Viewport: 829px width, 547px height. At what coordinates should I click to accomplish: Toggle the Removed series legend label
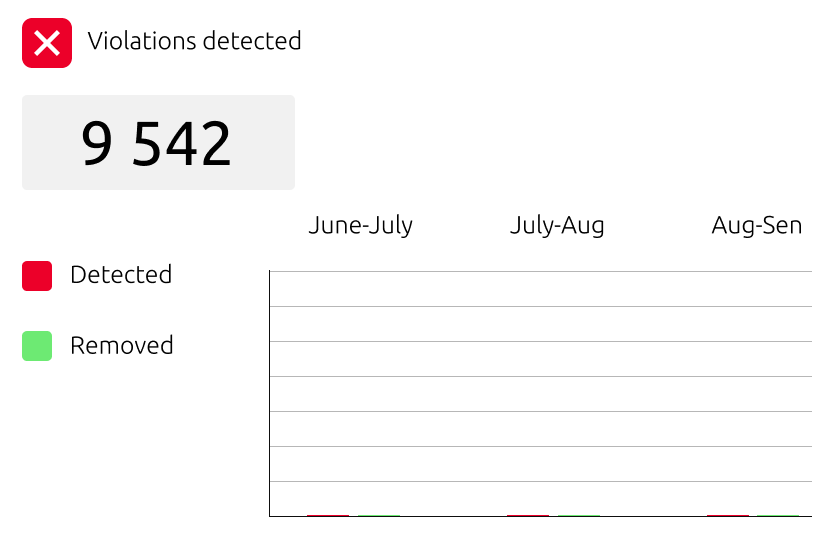click(121, 346)
